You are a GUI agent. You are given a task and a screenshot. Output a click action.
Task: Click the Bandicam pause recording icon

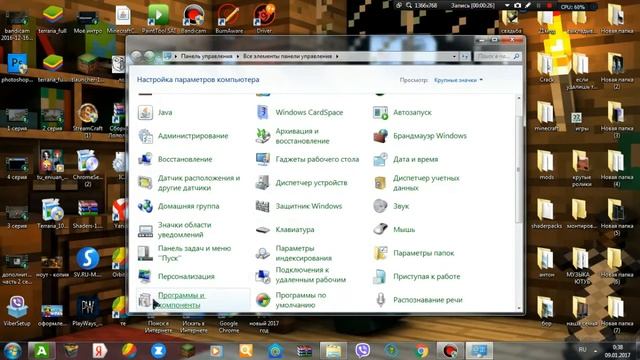pos(539,6)
